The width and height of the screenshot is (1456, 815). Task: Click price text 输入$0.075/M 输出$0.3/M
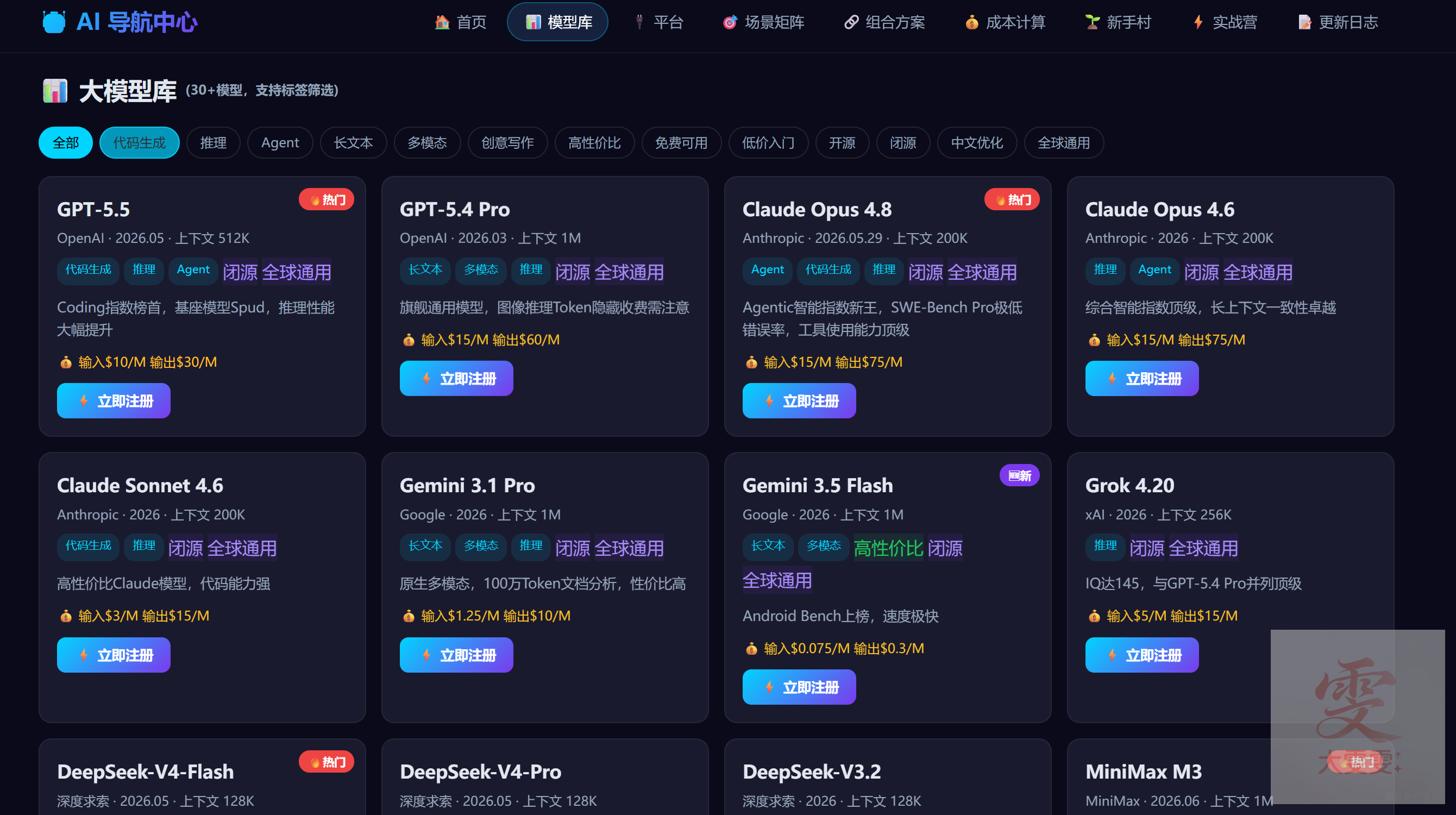pos(844,648)
